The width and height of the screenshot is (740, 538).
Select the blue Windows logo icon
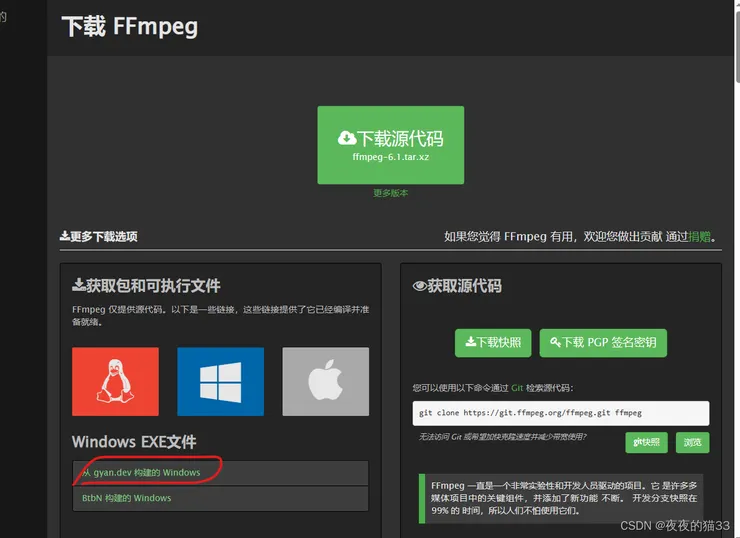220,381
